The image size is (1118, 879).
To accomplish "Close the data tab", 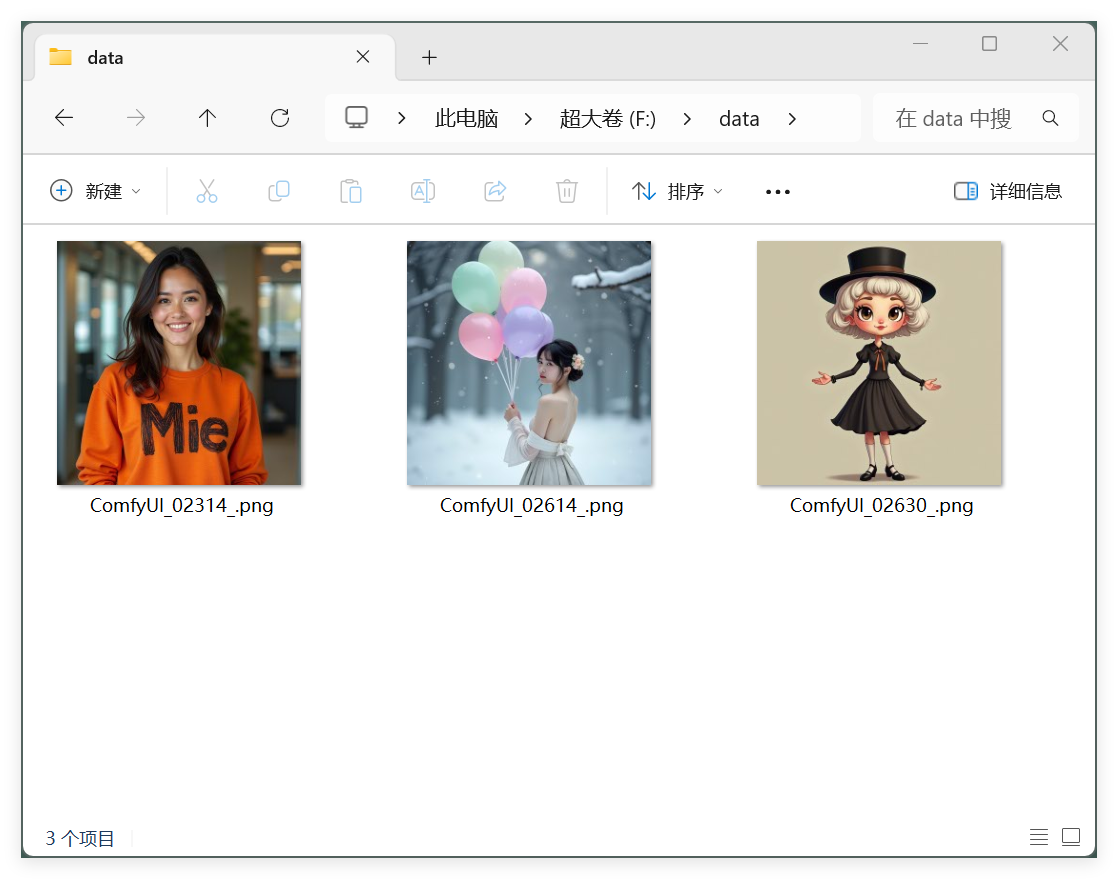I will coord(363,57).
